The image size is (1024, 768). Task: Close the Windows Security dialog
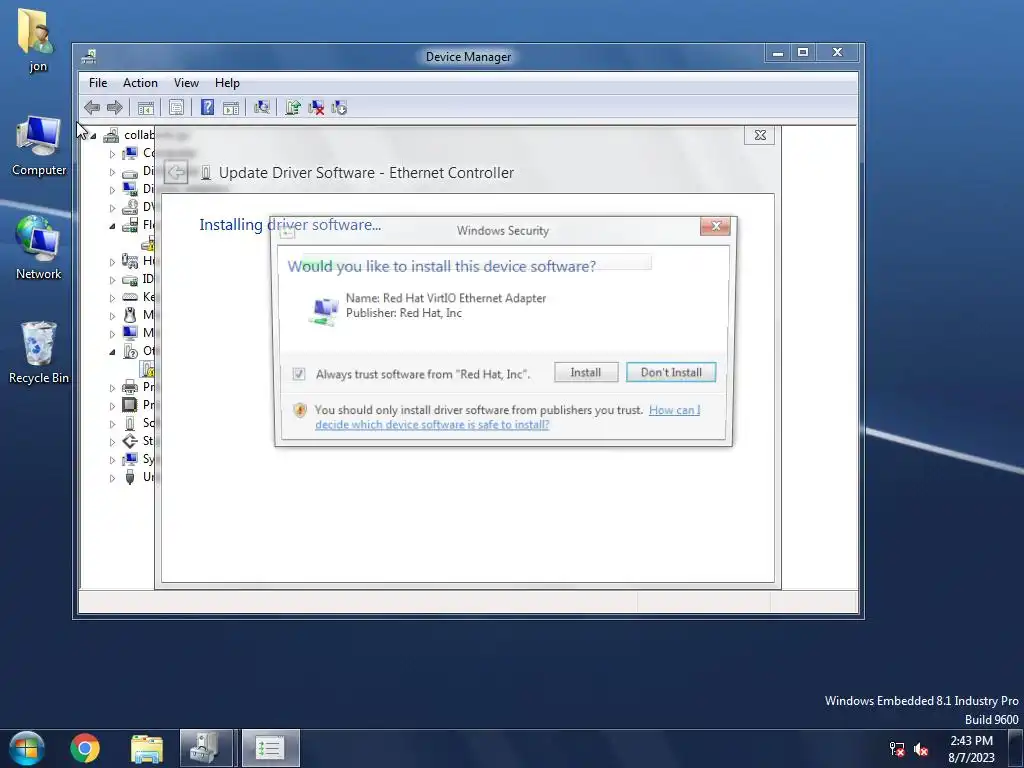[716, 226]
